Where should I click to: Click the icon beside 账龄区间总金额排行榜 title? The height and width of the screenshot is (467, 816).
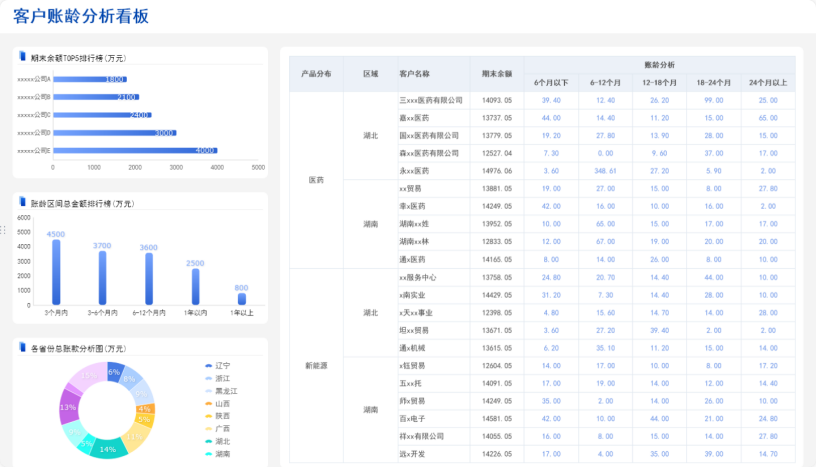(x=23, y=203)
